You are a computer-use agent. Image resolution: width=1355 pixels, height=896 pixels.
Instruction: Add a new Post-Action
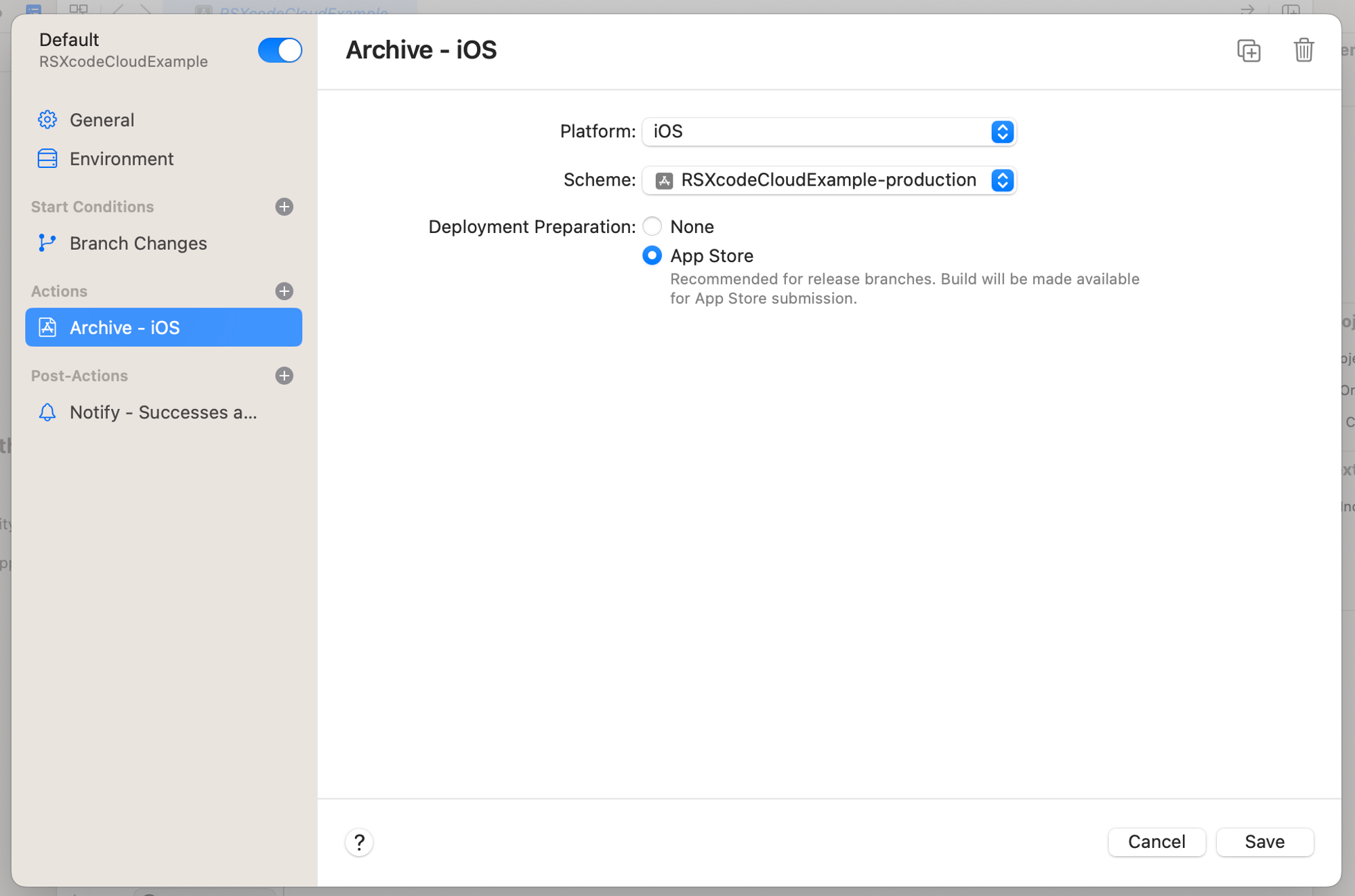tap(284, 376)
